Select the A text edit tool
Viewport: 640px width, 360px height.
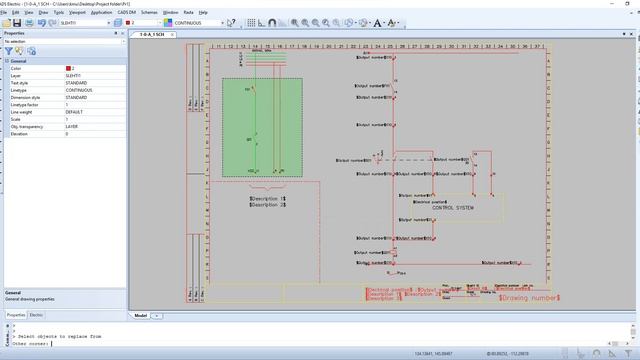click(x=391, y=23)
